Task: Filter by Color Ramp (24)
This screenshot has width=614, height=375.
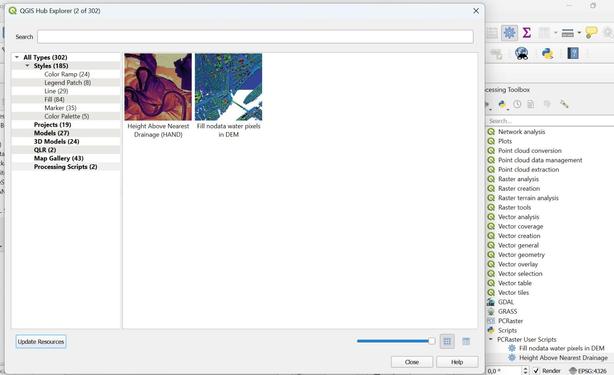Action: (67, 74)
